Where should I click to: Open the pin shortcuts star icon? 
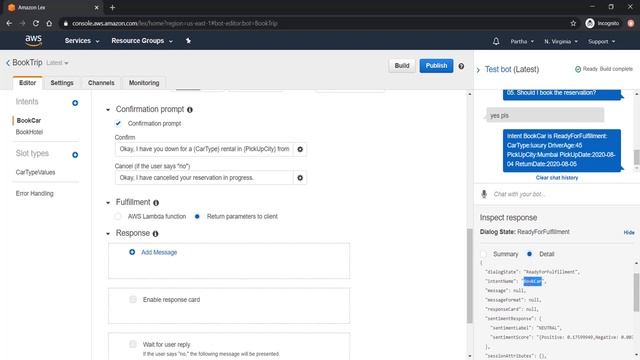pyautogui.click(x=188, y=41)
